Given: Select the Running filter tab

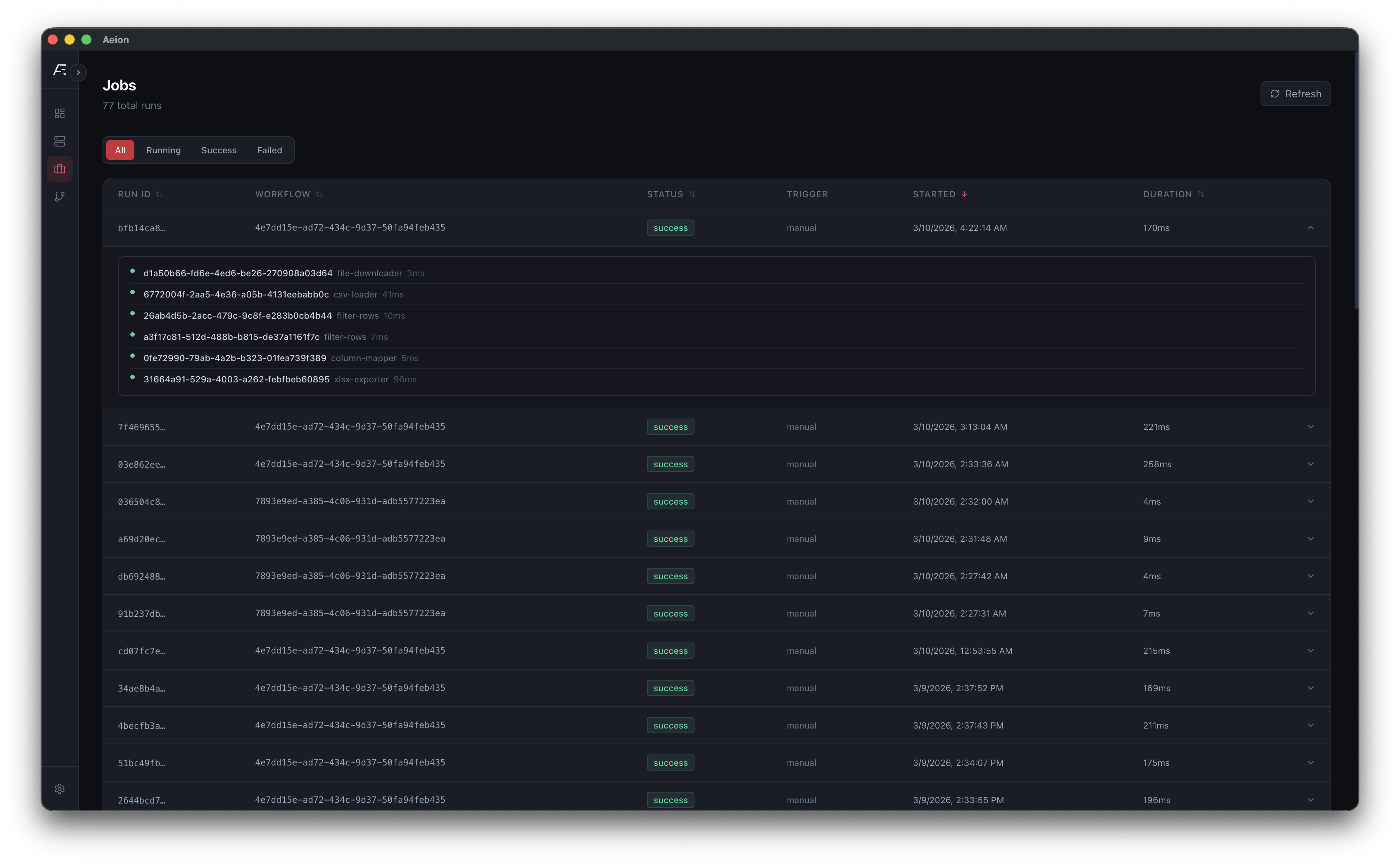Looking at the screenshot, I should [x=163, y=150].
